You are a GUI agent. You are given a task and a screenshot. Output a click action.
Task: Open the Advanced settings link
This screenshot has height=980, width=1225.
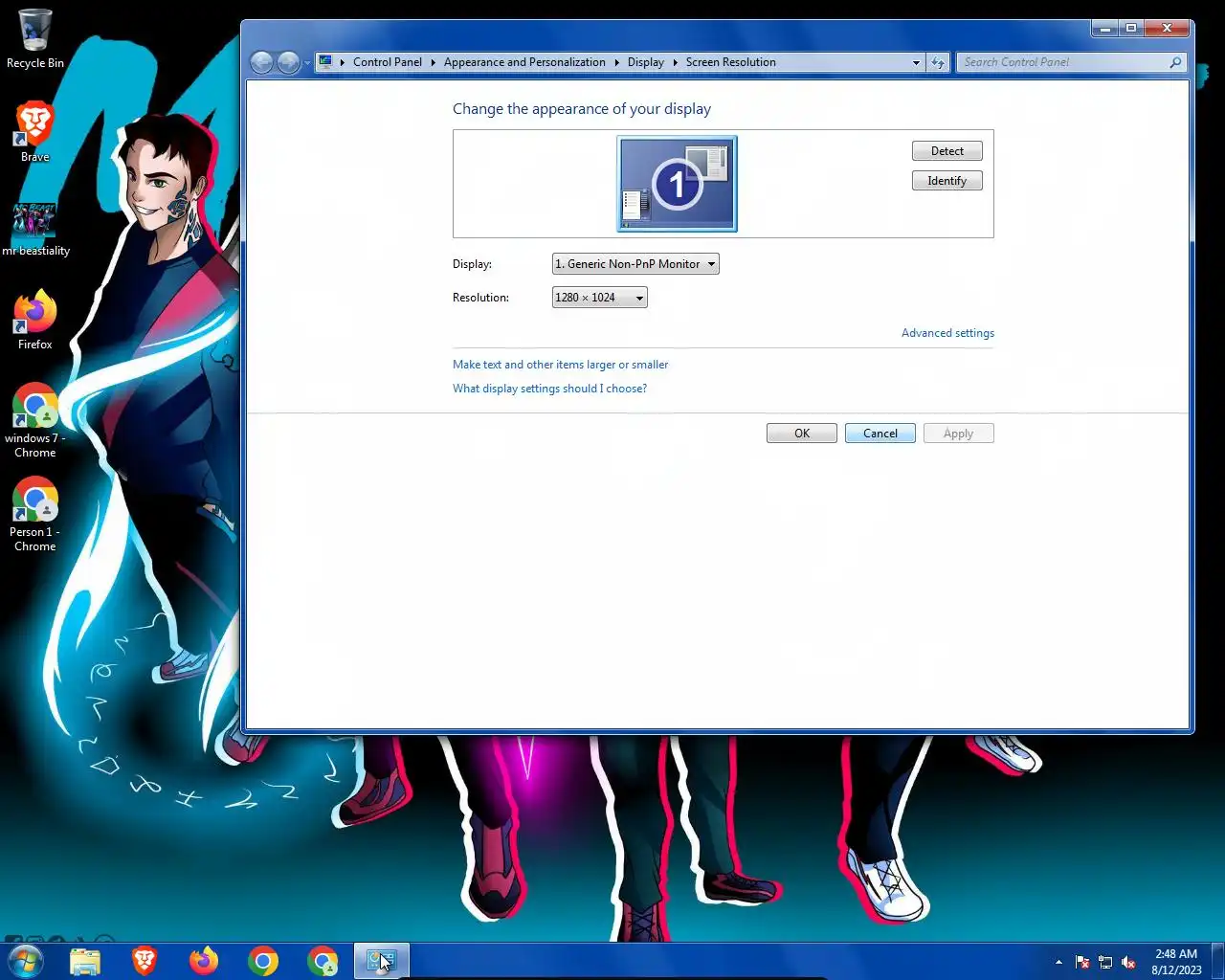tap(947, 333)
